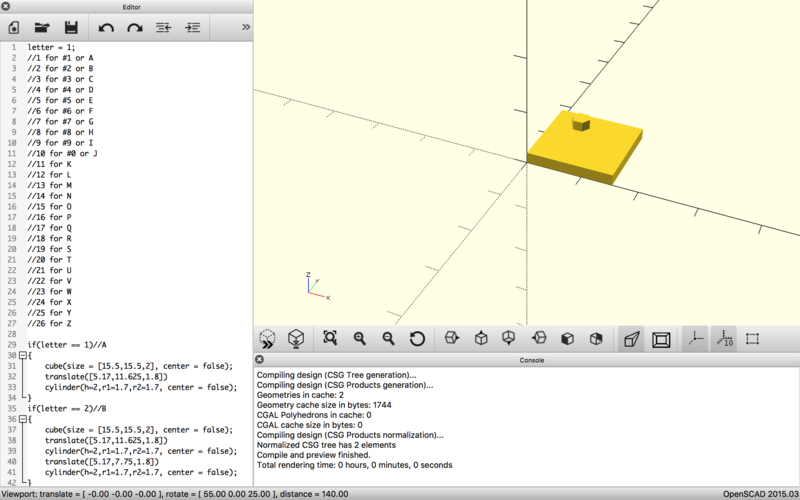The width and height of the screenshot is (800, 500).
Task: Switch to Front view
Action: [567, 338]
